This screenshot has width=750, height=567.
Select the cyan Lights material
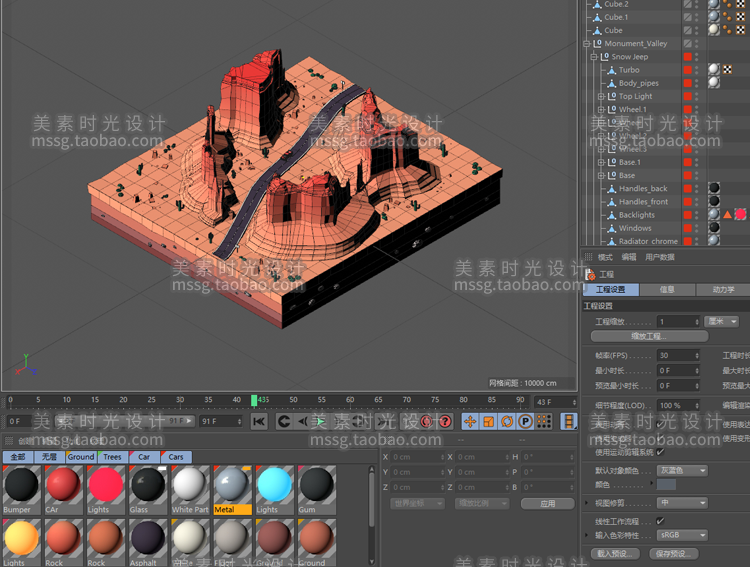tap(275, 490)
